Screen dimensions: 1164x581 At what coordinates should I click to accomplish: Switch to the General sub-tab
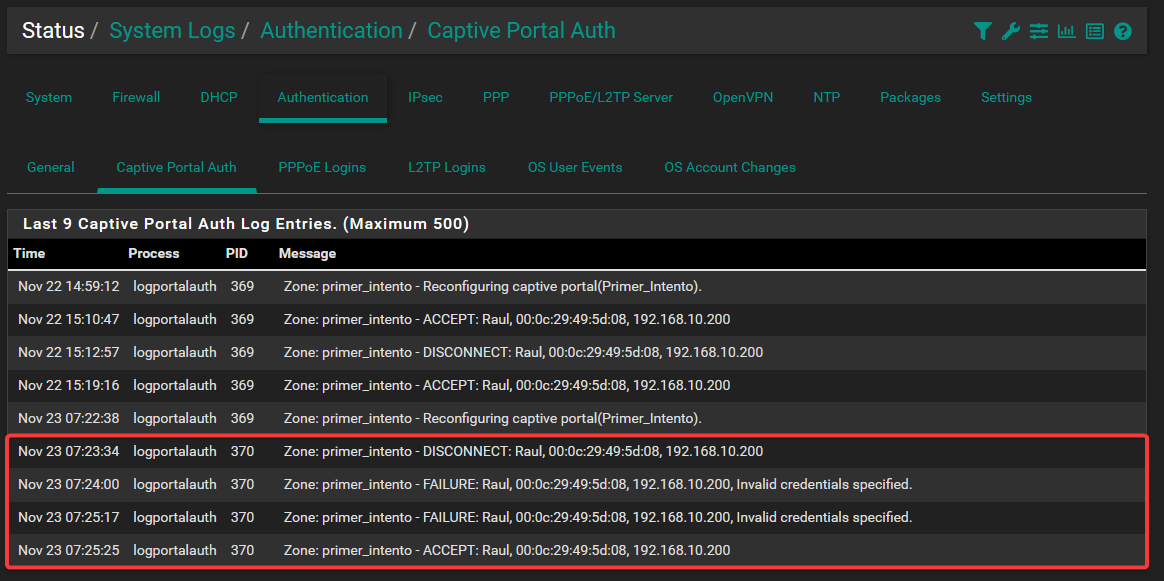(51, 167)
